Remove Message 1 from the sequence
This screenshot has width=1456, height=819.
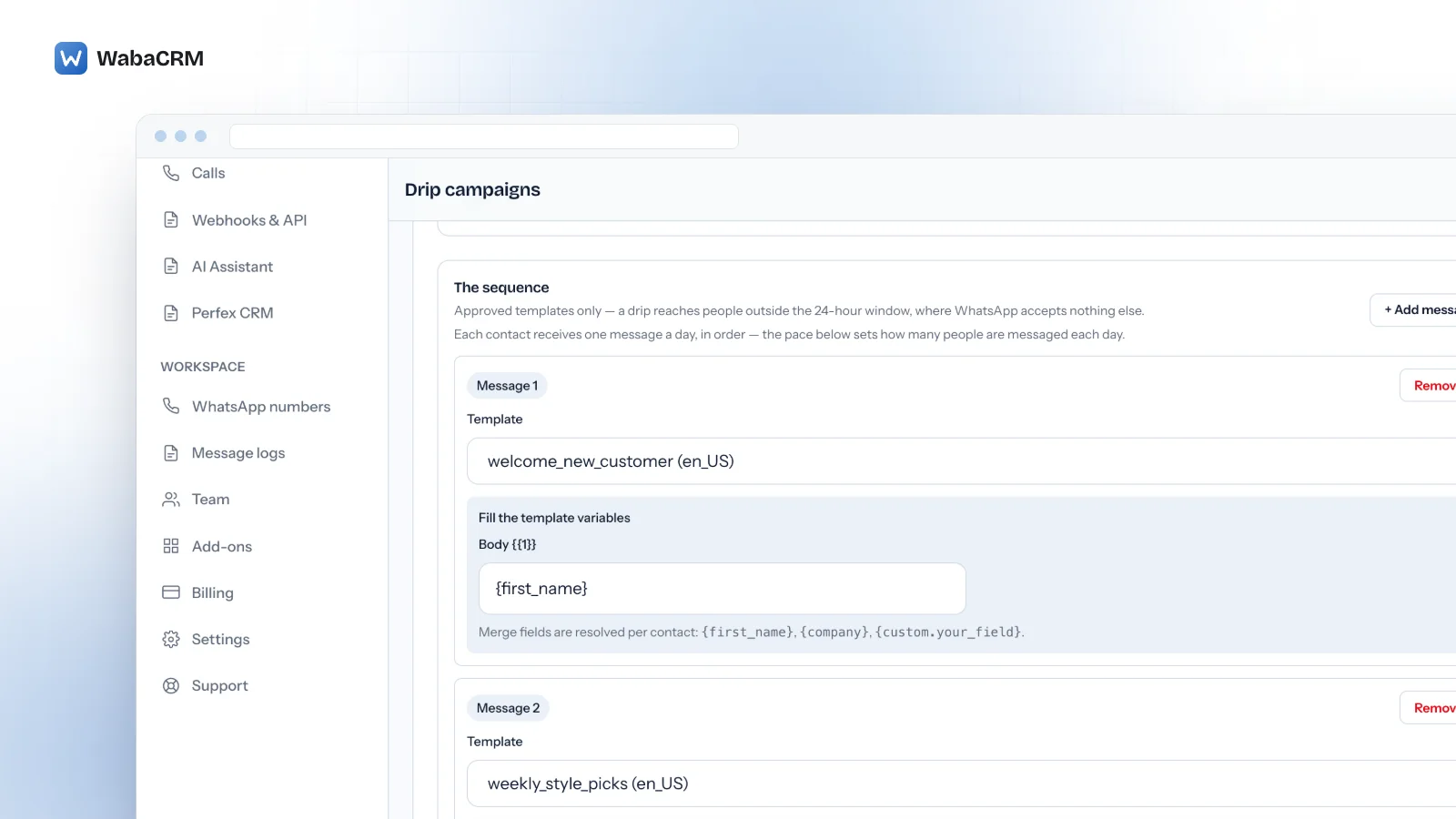(x=1429, y=386)
